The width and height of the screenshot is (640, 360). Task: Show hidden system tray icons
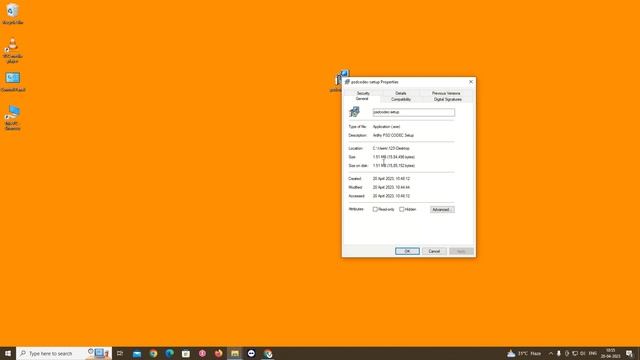[x=551, y=353]
